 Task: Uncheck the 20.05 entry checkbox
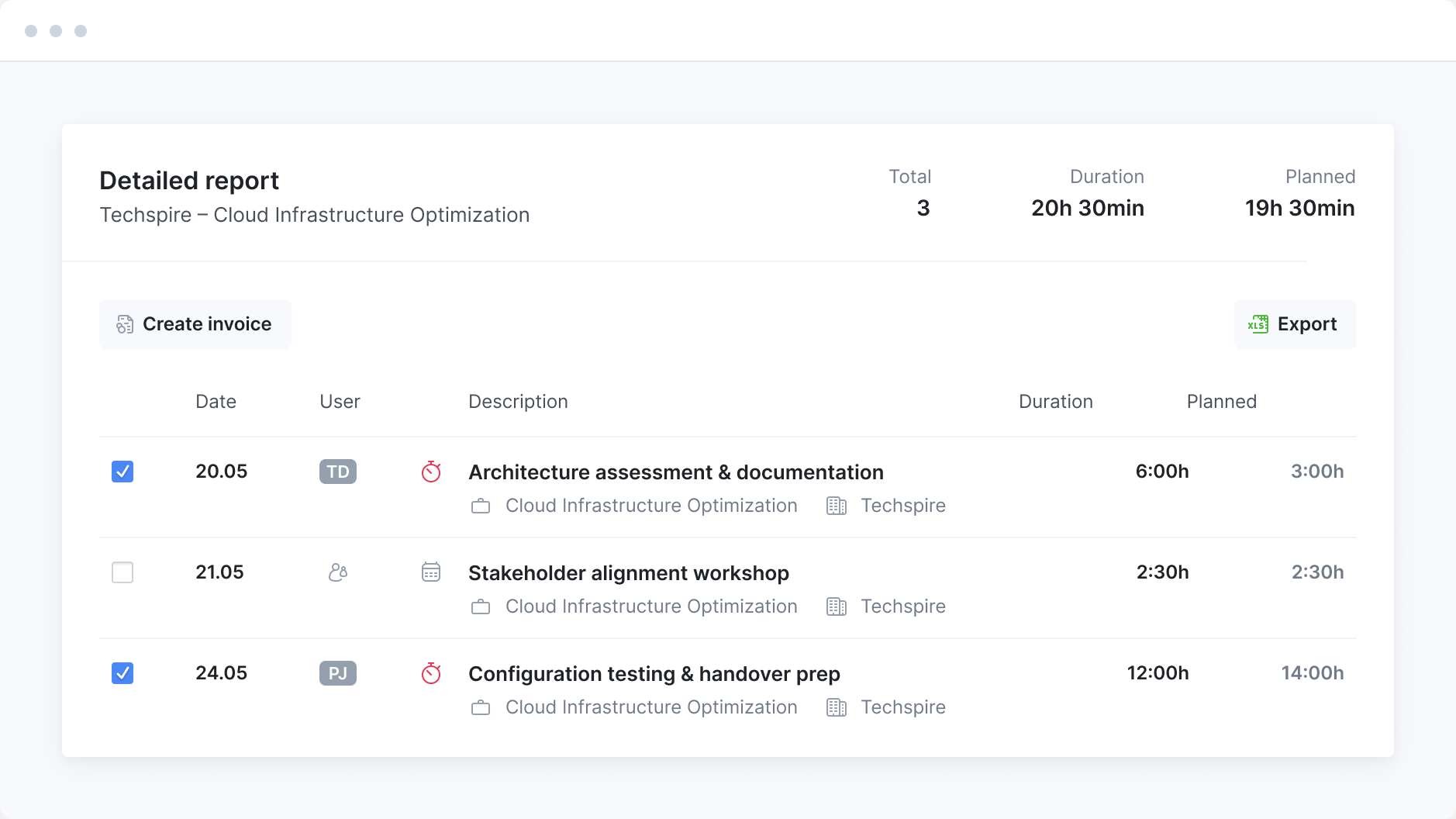[122, 472]
